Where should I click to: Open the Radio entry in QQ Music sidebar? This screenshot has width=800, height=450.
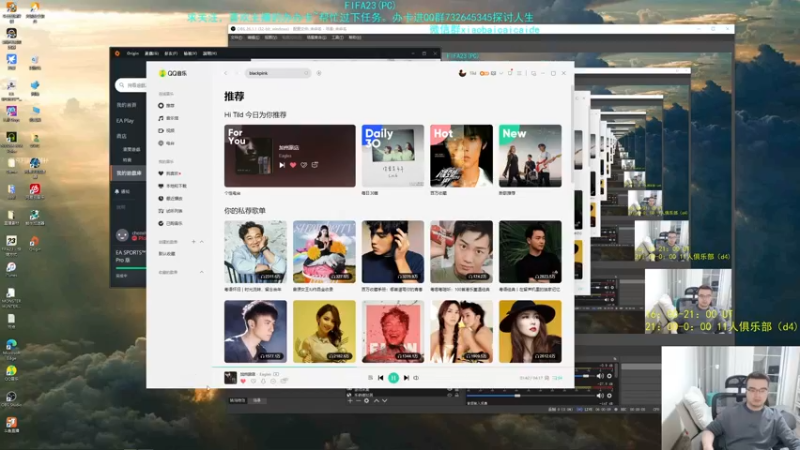pos(167,143)
